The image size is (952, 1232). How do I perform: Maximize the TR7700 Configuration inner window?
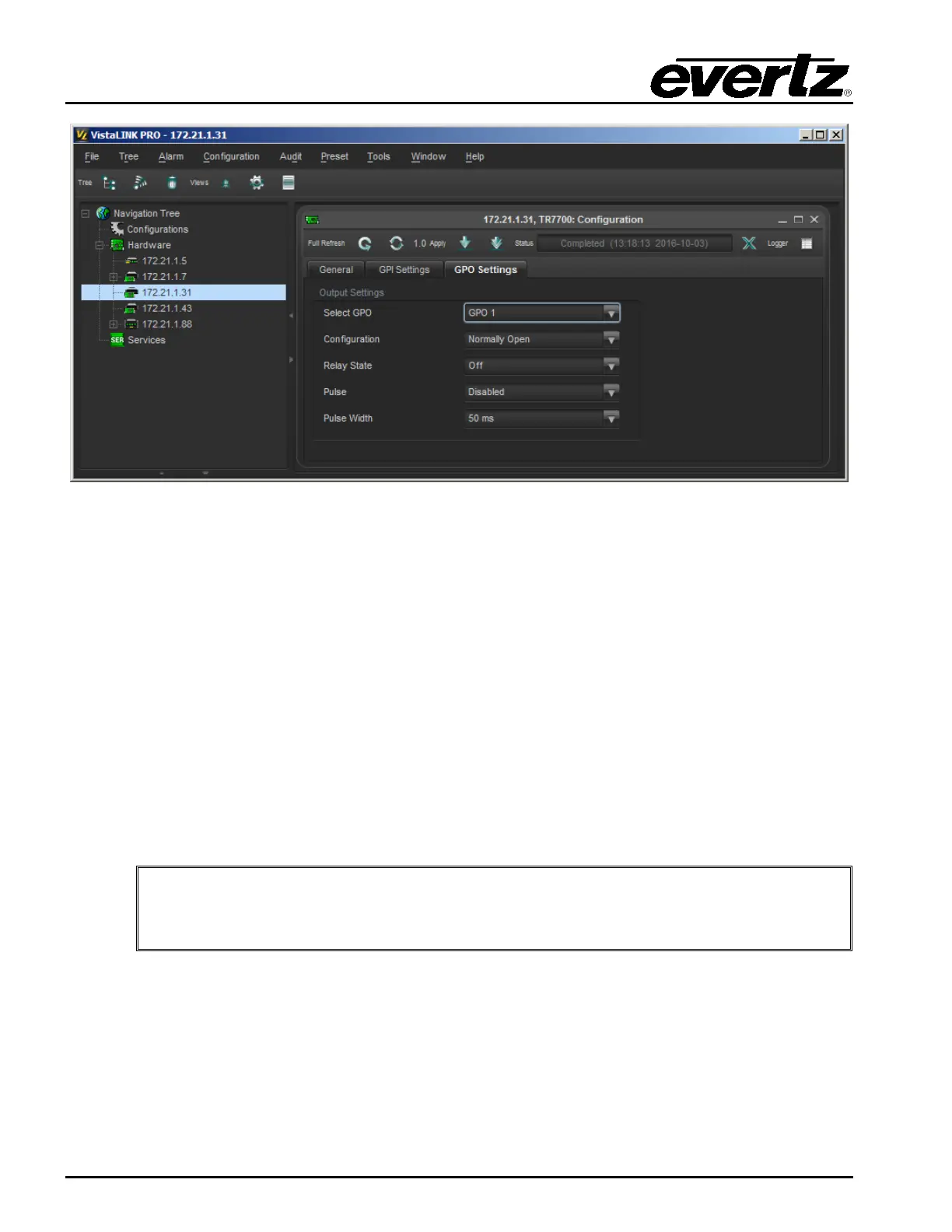[798, 220]
